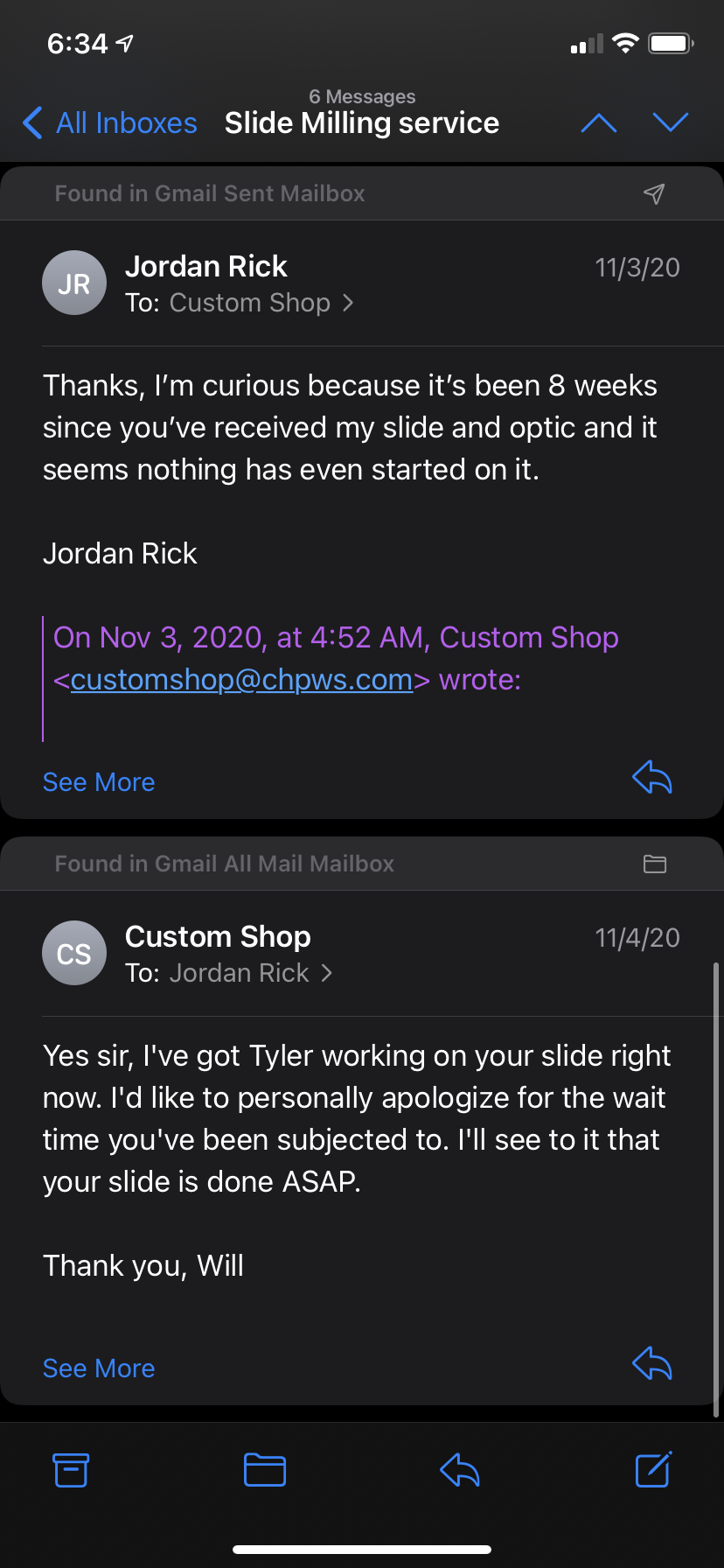Tap the All Inboxes back button

tap(110, 123)
